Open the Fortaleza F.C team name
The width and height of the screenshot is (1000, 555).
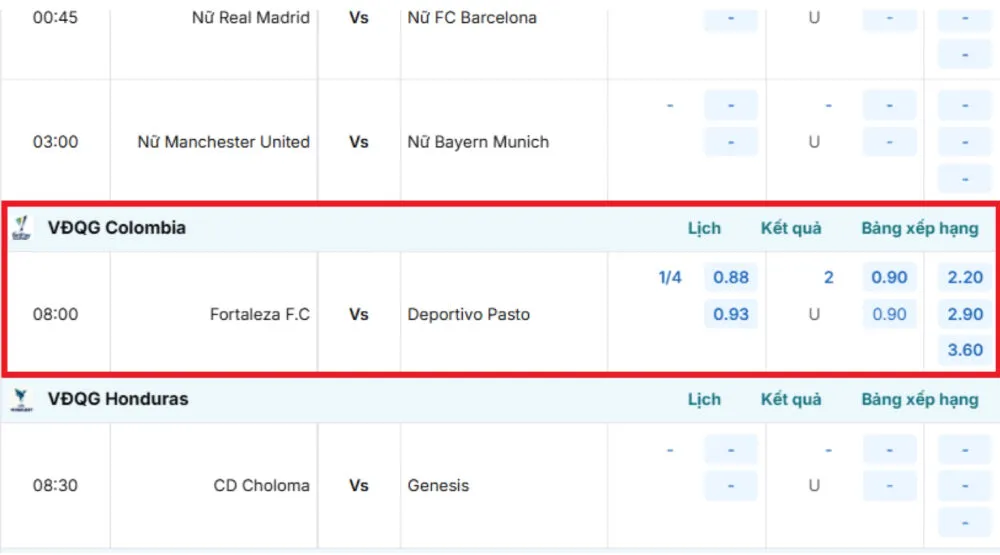(x=259, y=314)
